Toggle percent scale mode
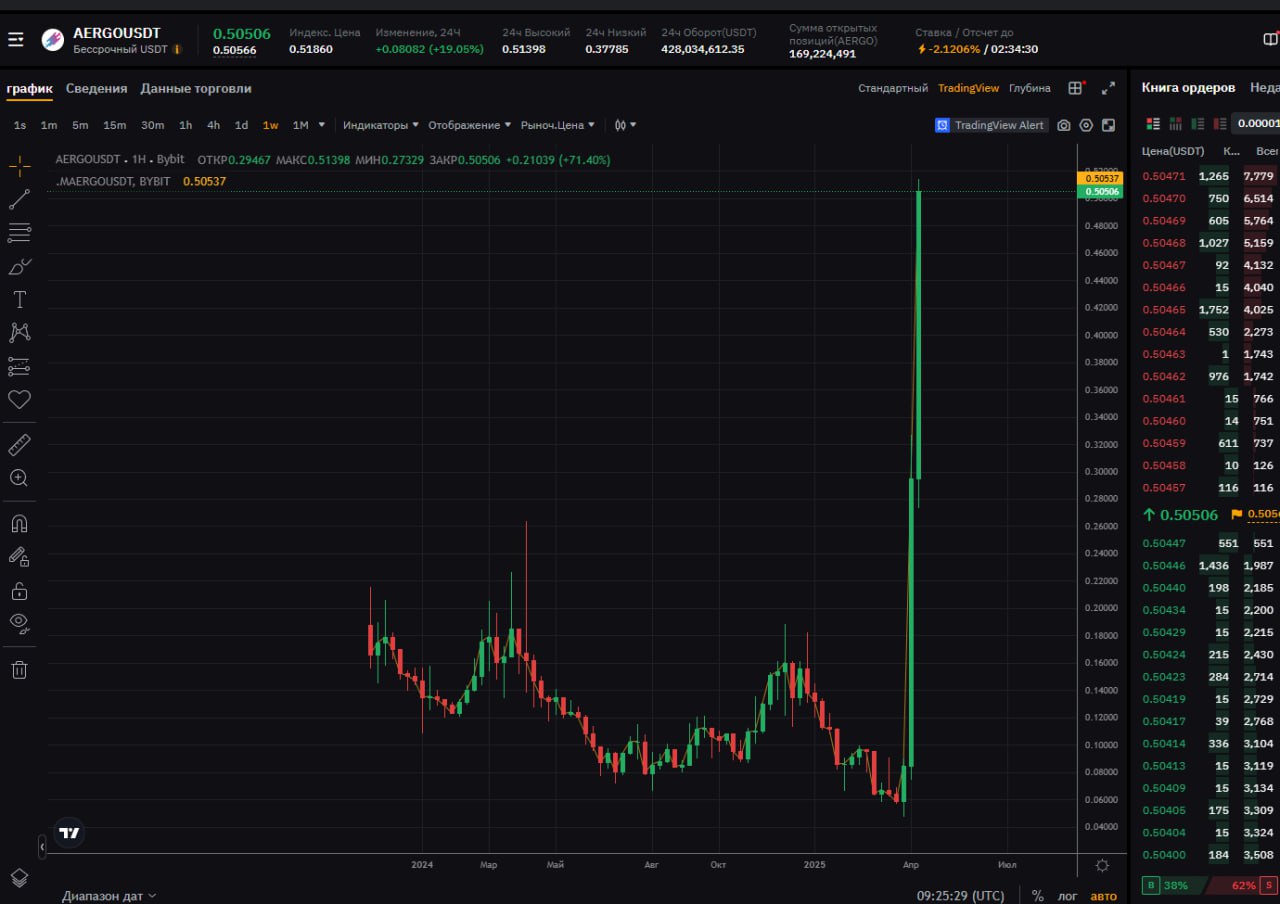Viewport: 1280px width, 904px height. (1038, 896)
